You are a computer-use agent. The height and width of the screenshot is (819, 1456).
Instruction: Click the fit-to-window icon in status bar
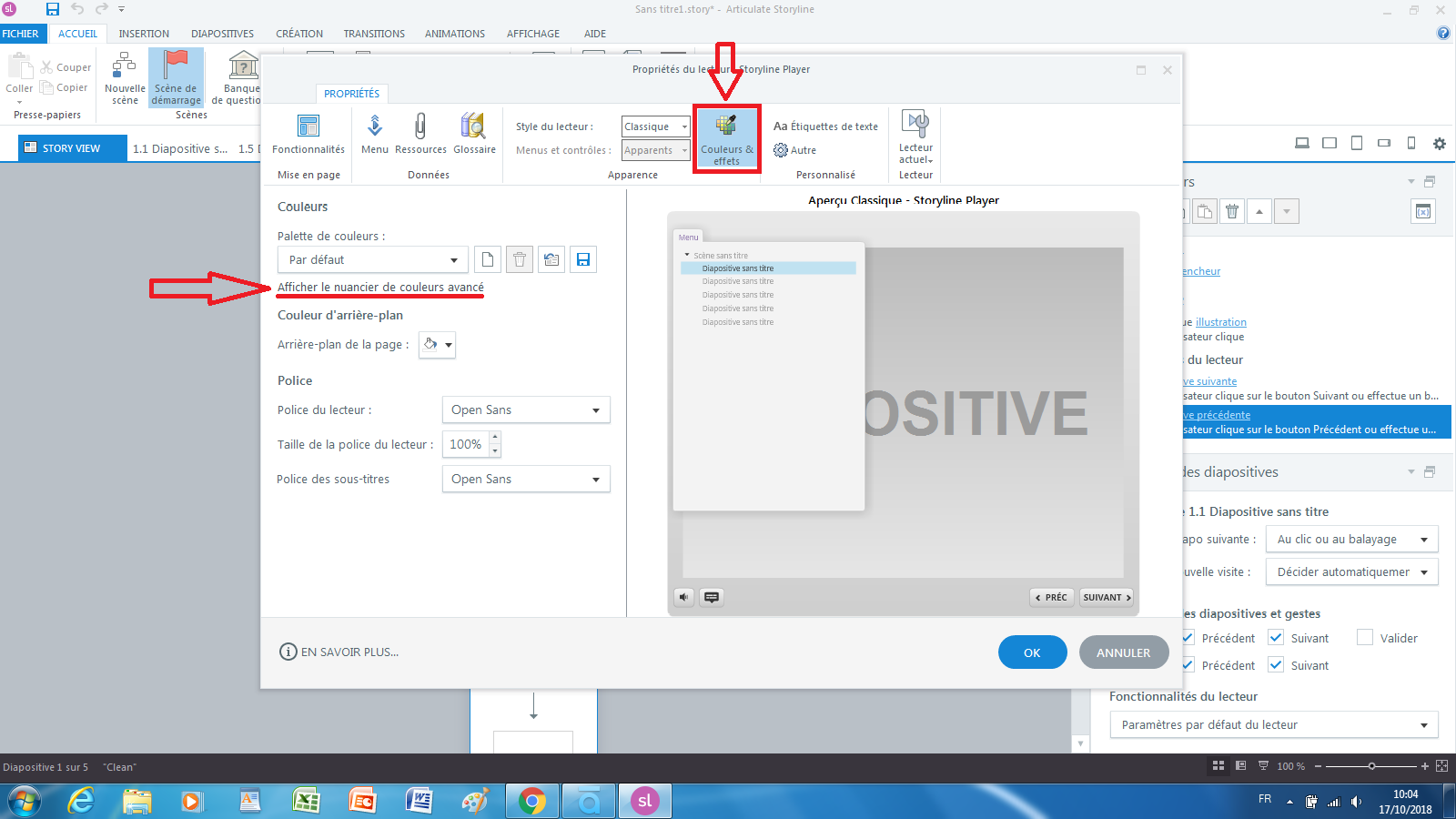click(1441, 766)
